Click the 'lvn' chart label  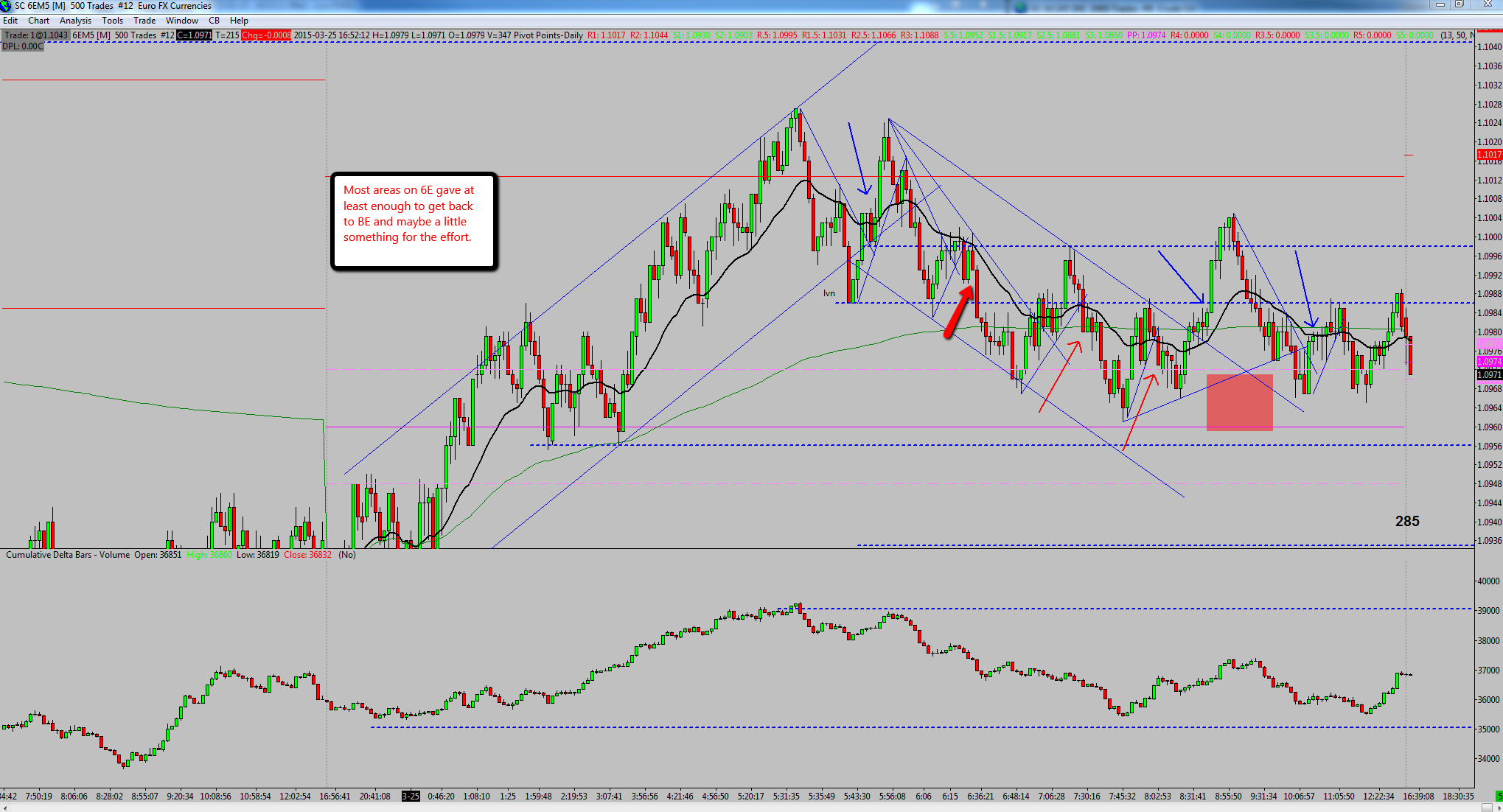(829, 293)
